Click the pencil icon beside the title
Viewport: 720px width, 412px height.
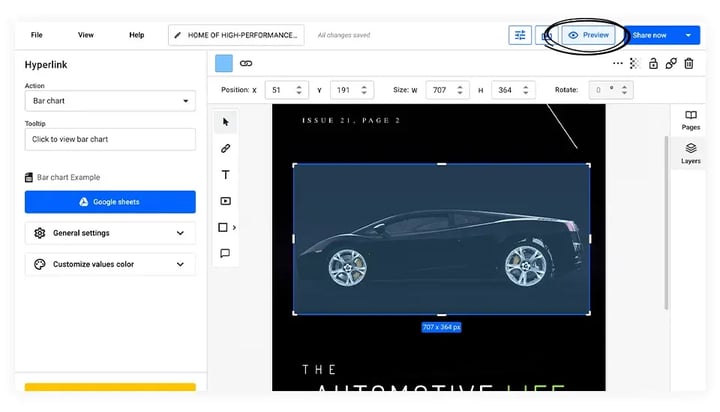[x=178, y=35]
